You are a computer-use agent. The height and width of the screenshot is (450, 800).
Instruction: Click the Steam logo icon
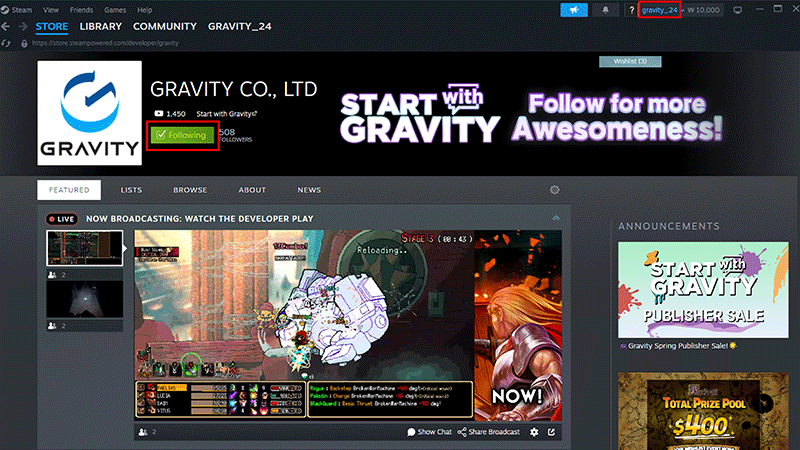pyautogui.click(x=5, y=10)
